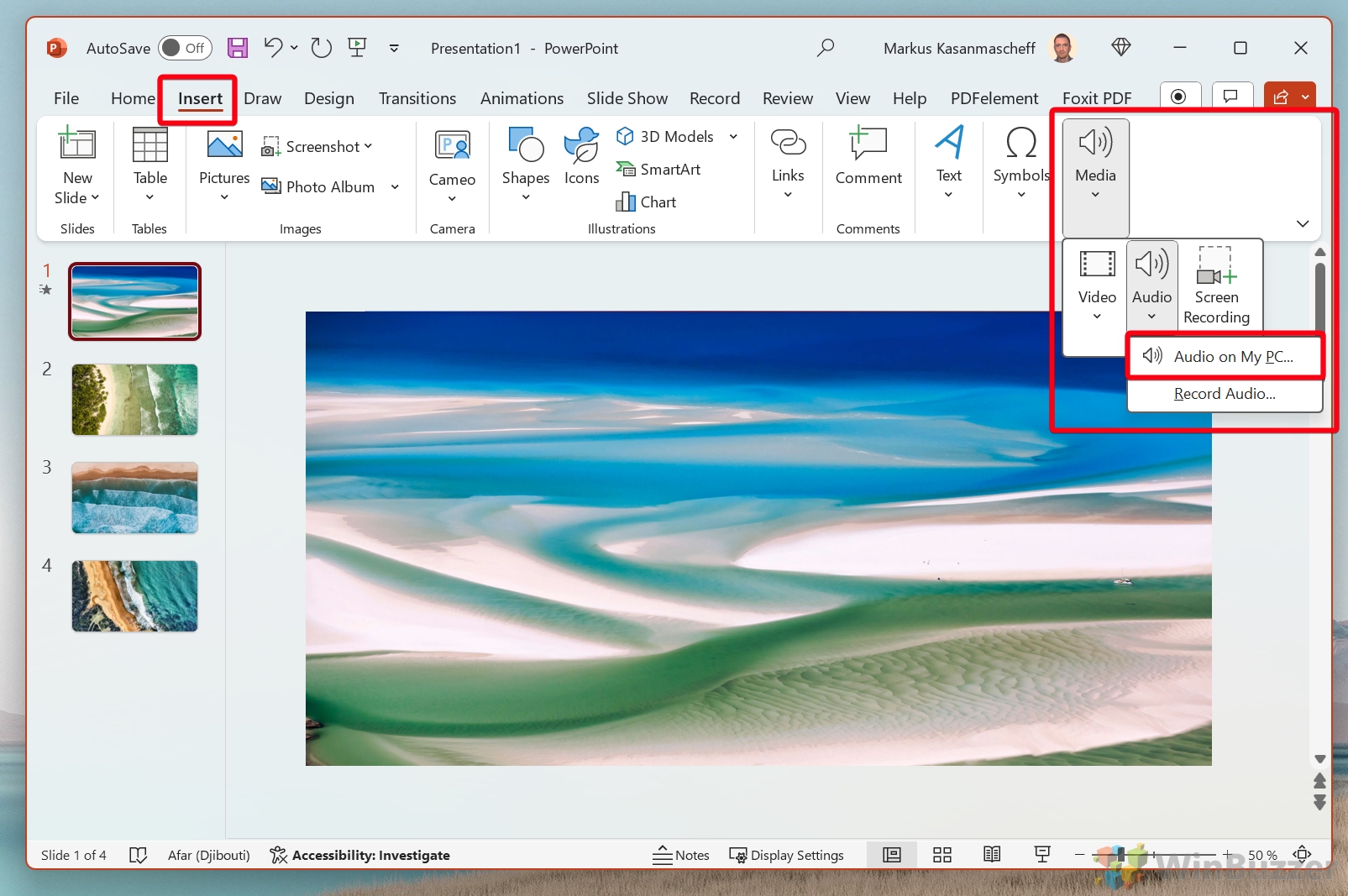Switch to the Design tab

coord(329,98)
